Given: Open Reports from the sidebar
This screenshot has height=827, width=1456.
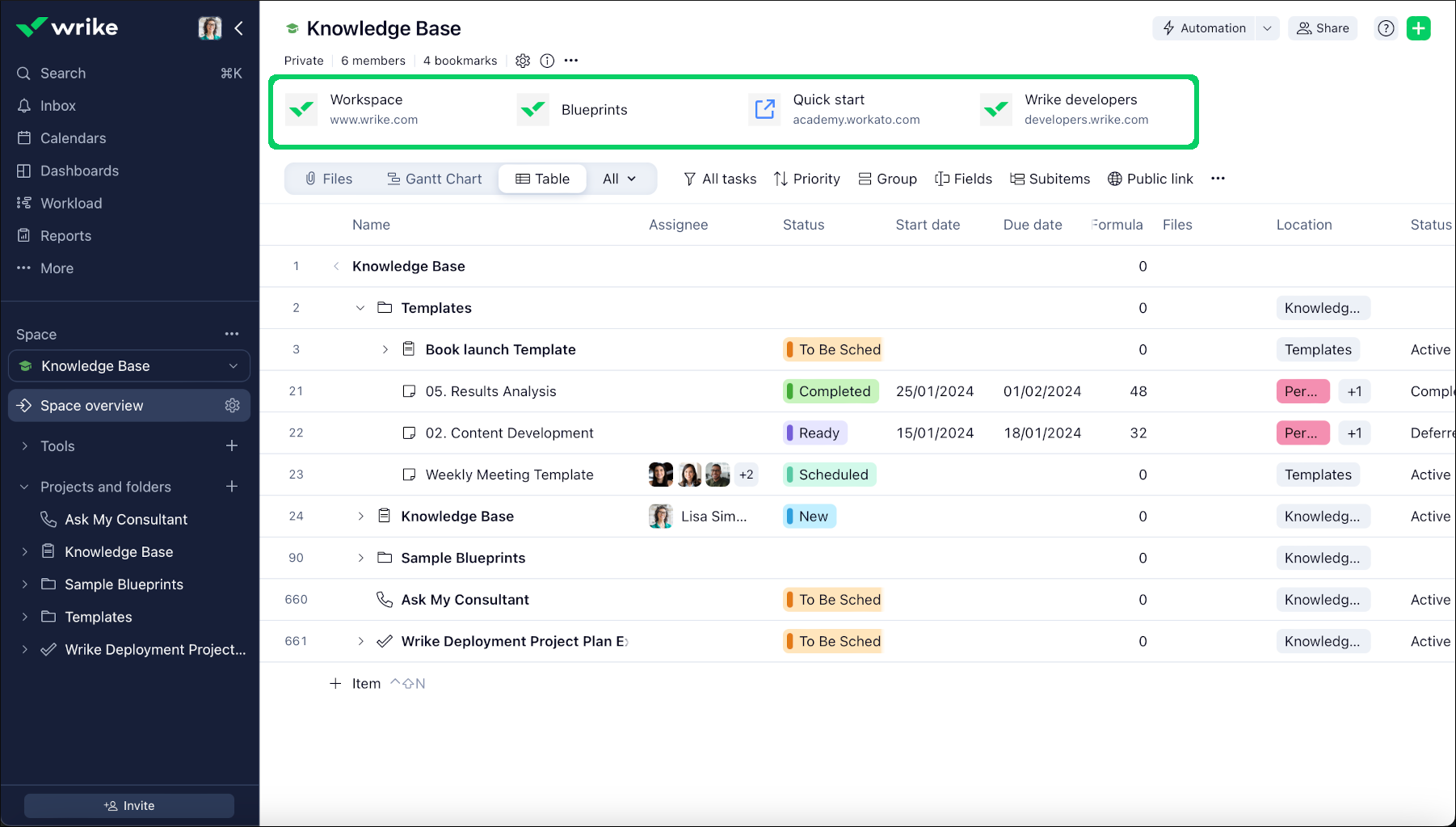Looking at the screenshot, I should point(65,235).
